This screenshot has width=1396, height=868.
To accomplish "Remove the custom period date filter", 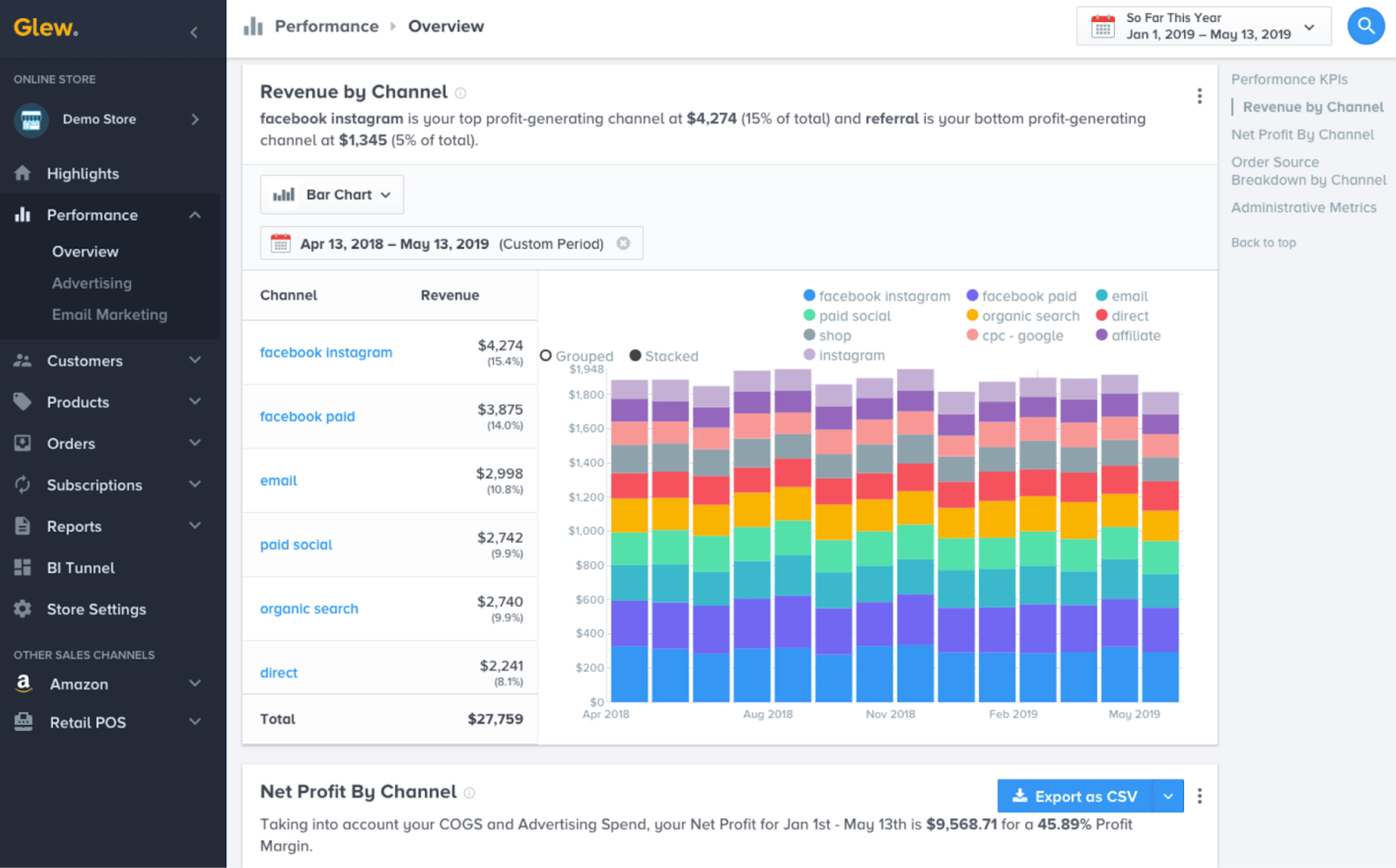I will (623, 243).
